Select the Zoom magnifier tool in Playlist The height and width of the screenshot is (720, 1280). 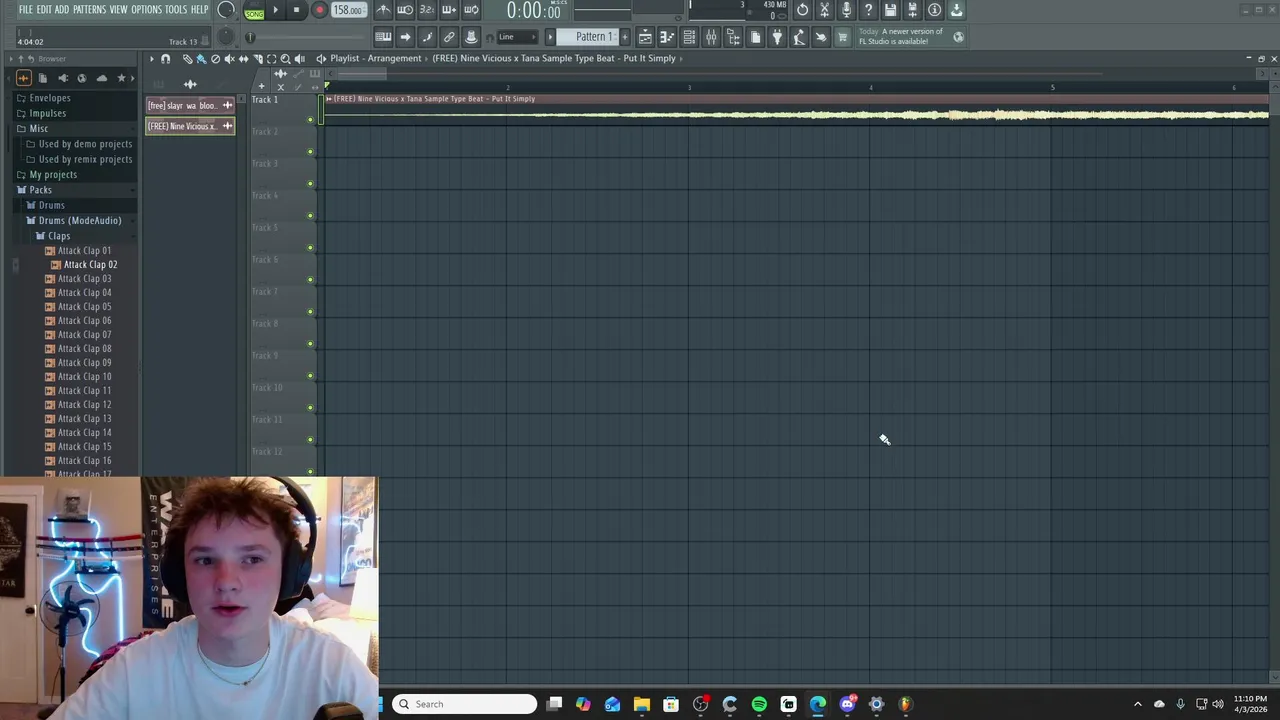[x=285, y=59]
